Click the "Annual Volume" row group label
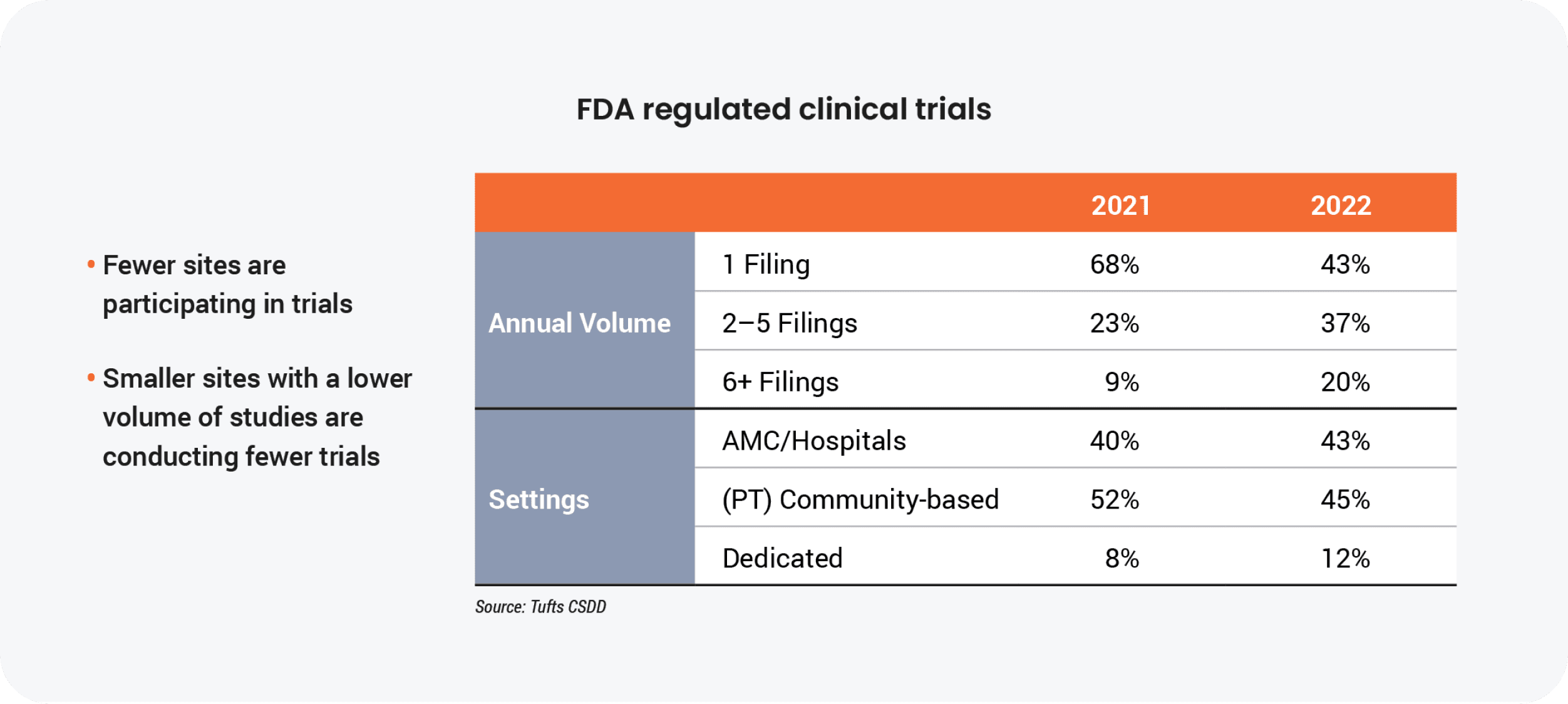 tap(579, 323)
